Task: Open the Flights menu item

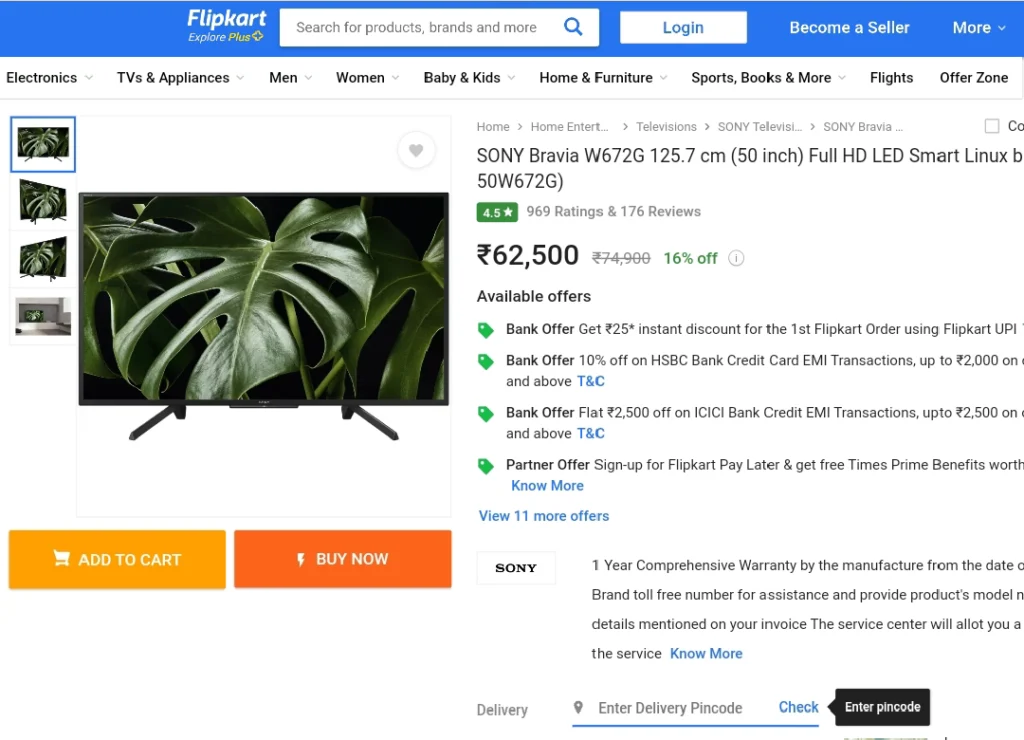Action: [891, 78]
